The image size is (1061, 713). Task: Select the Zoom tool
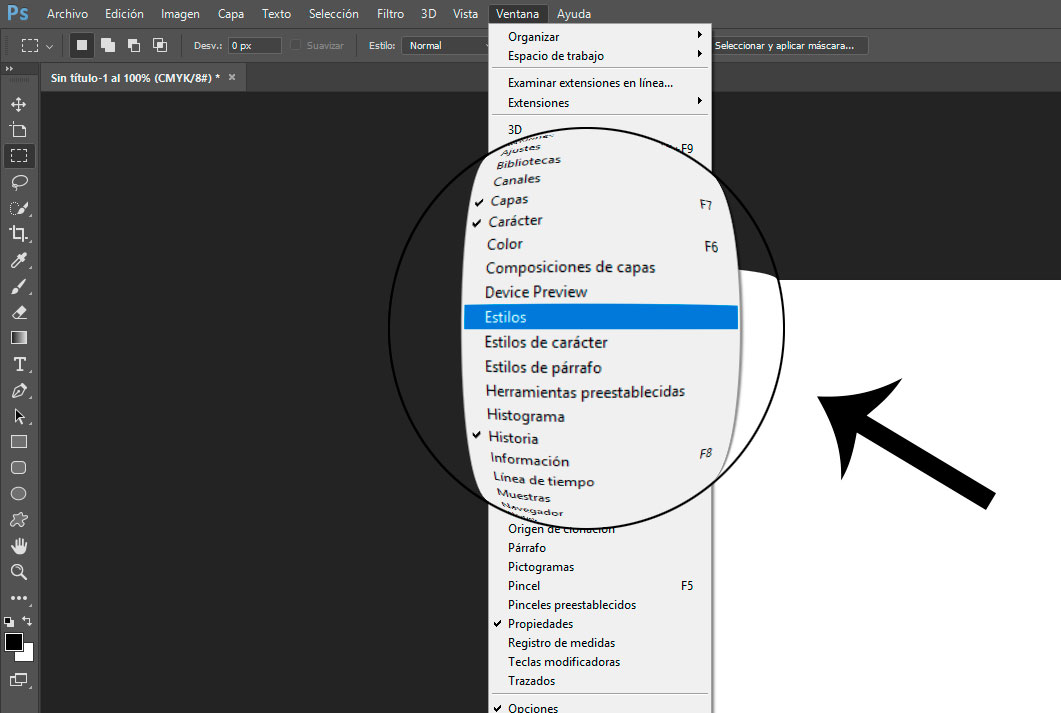click(19, 572)
